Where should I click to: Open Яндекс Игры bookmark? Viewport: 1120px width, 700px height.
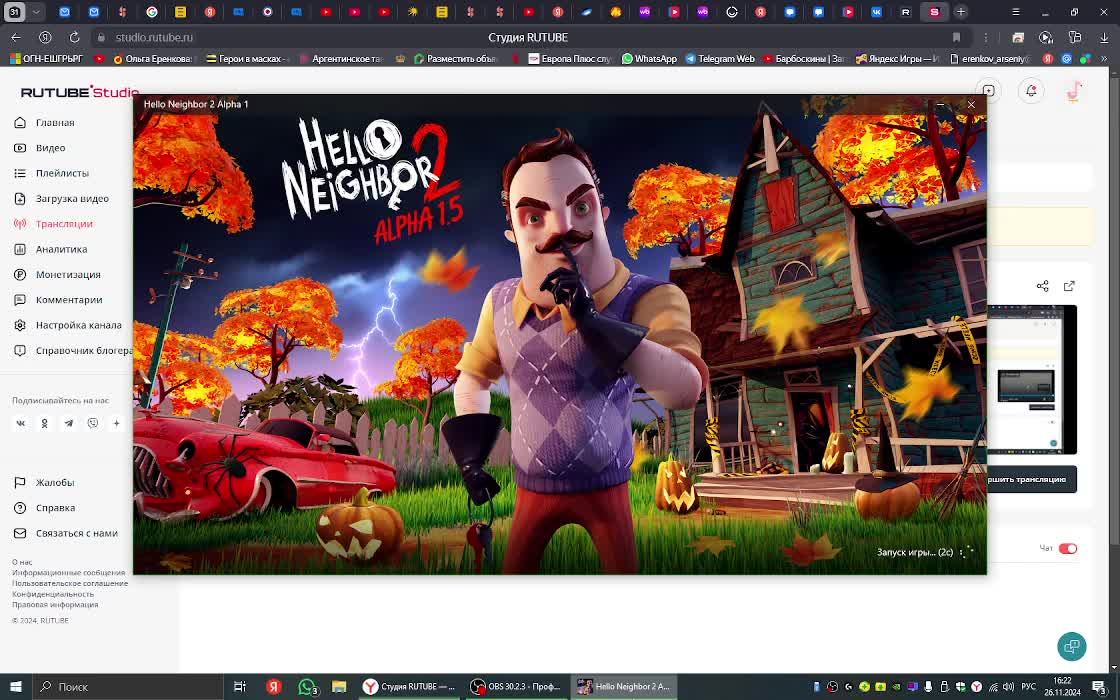(x=898, y=59)
